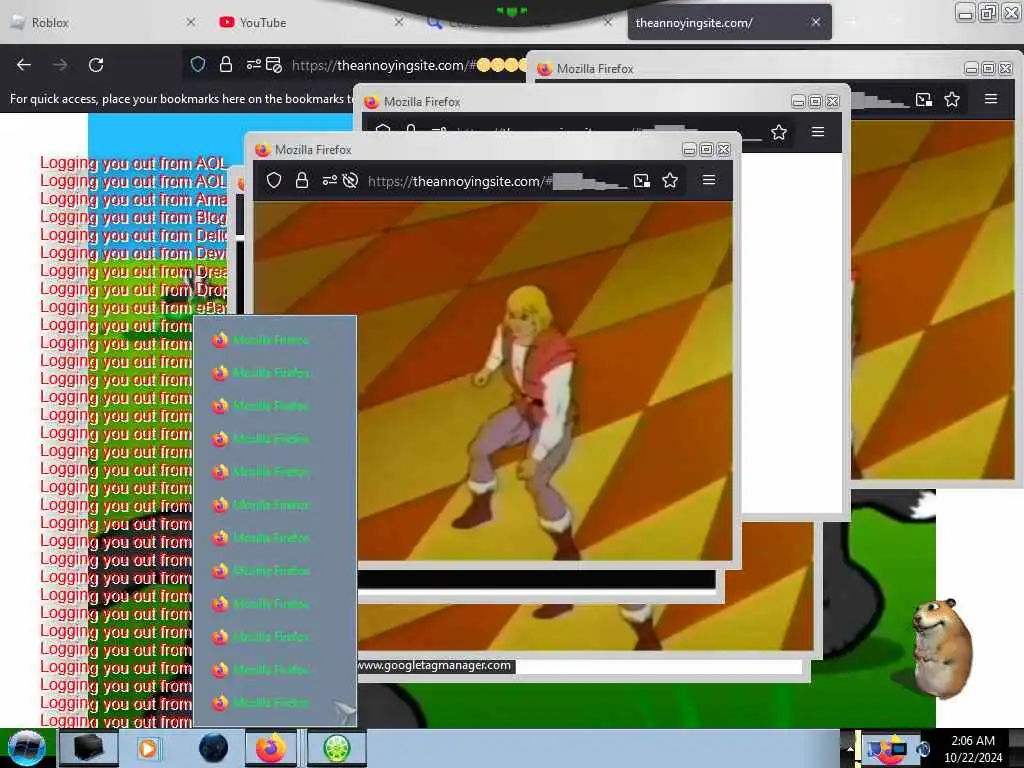Close the YouTube tab
The width and height of the screenshot is (1024, 768).
click(x=399, y=22)
